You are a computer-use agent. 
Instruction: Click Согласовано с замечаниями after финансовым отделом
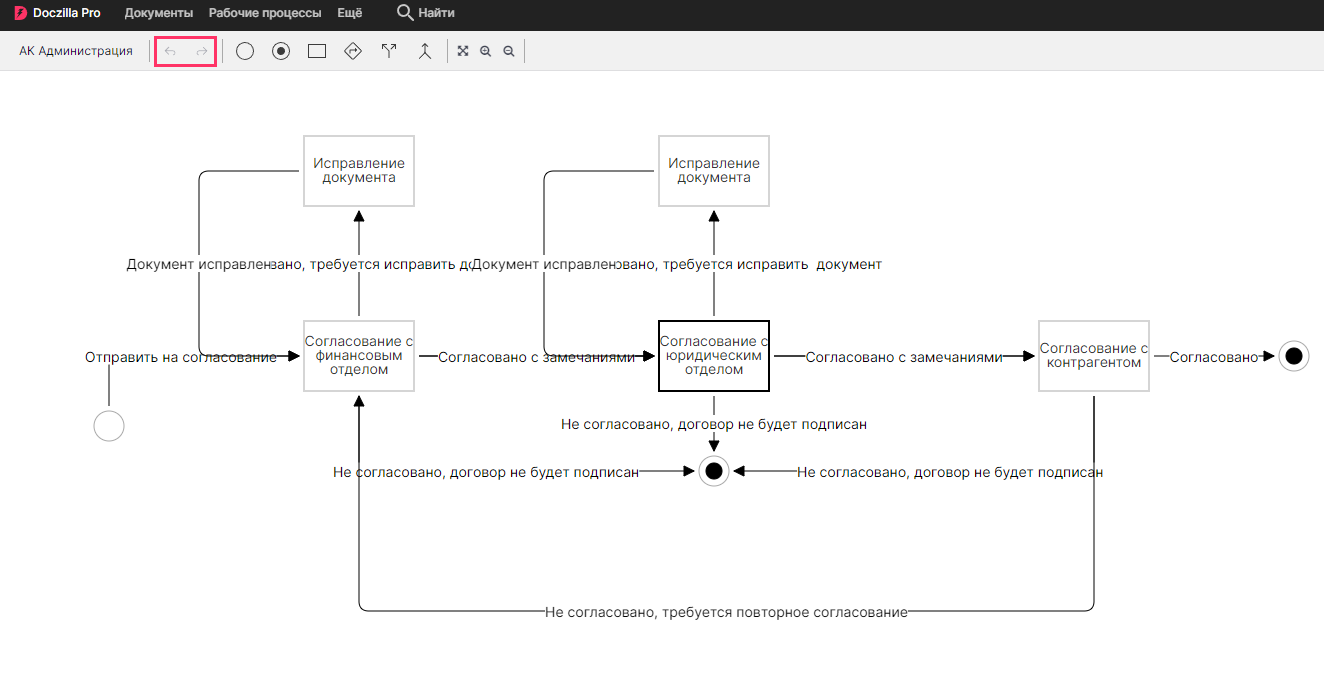pyautogui.click(x=536, y=357)
